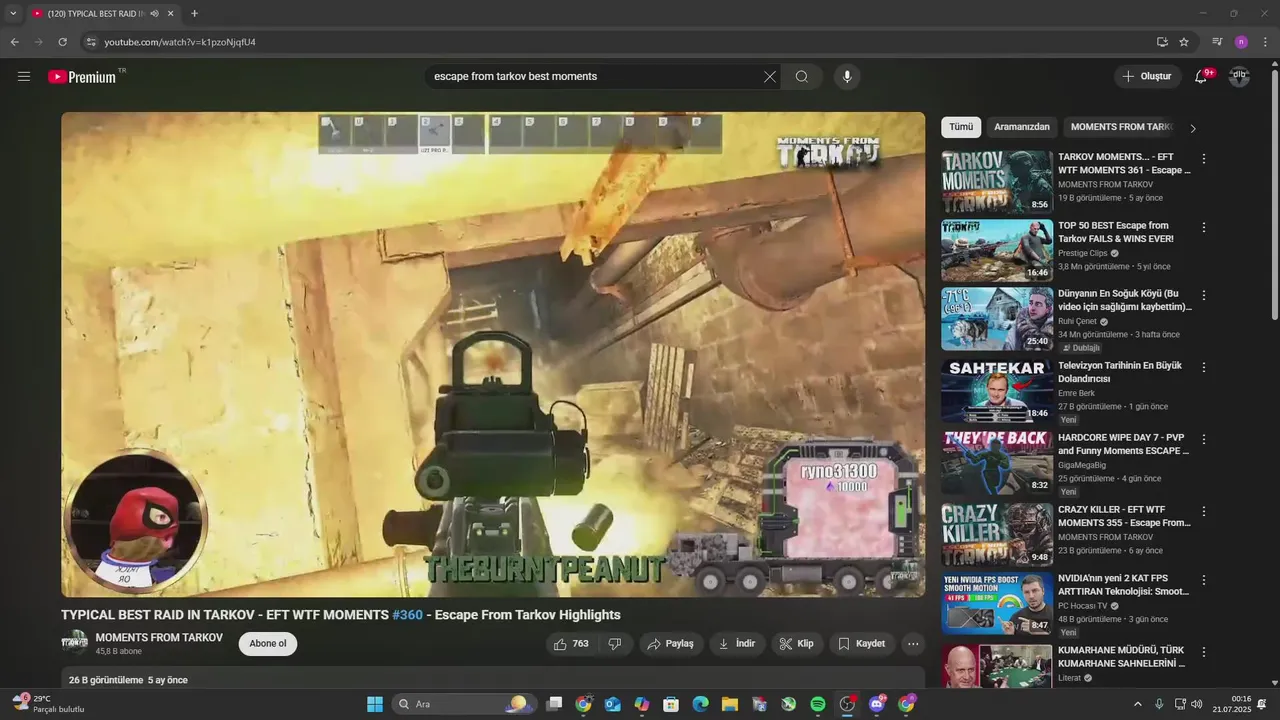This screenshot has width=1280, height=720.
Task: Open options for Dünyanın En Soğuk Köyü
Action: click(x=1204, y=296)
